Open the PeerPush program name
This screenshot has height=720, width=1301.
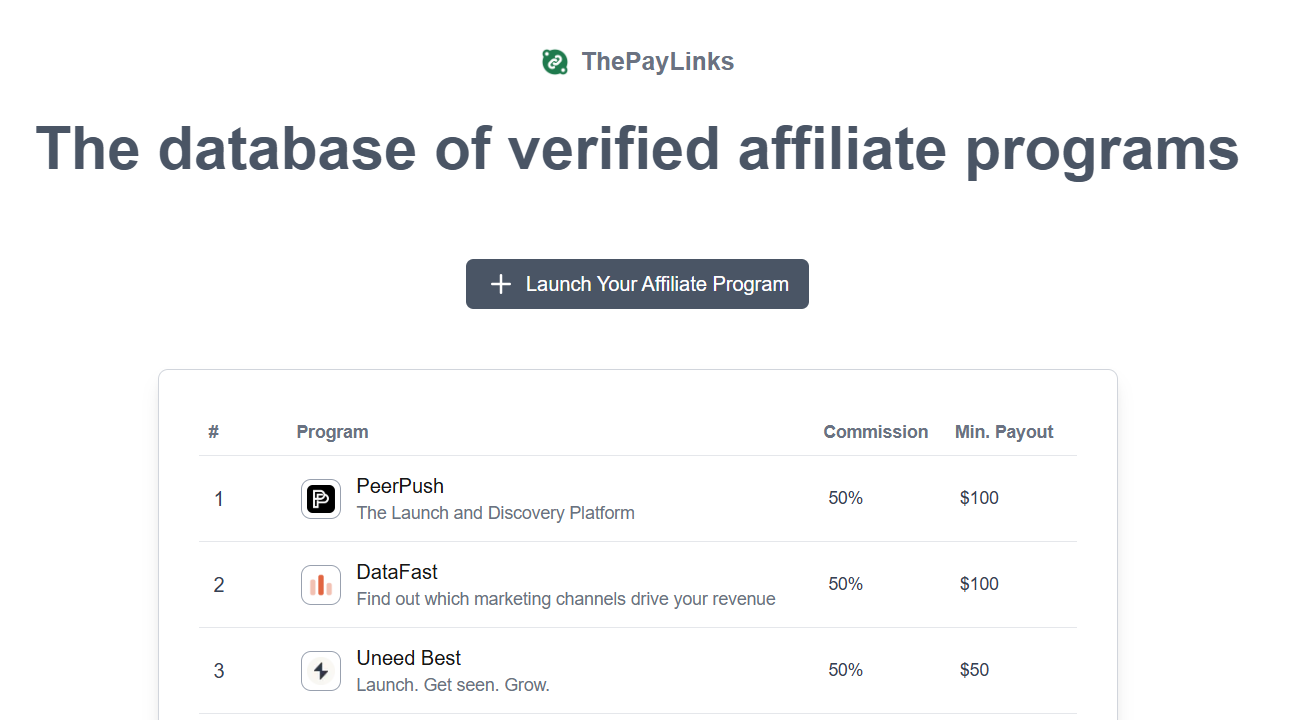pos(400,486)
